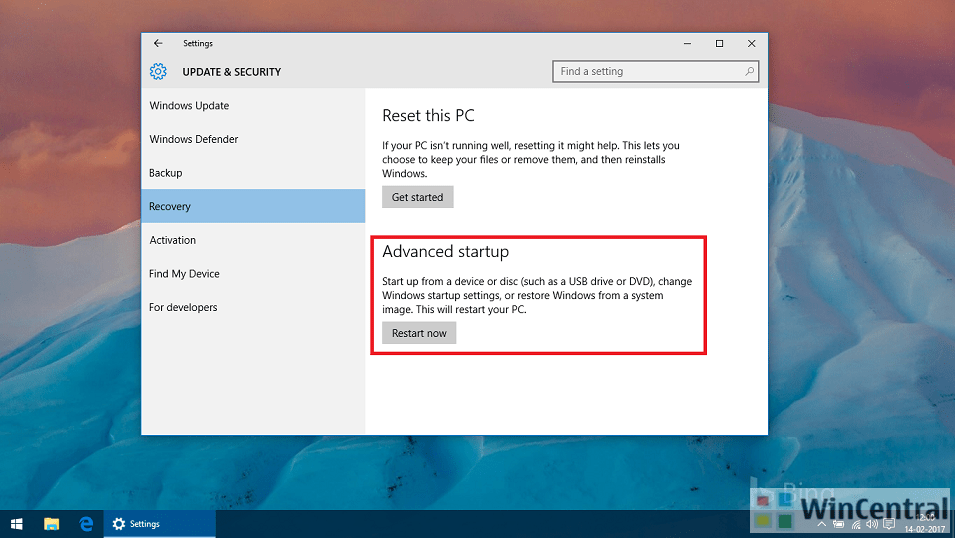Open the Windows Update section
The image size is (955, 538).
point(253,105)
